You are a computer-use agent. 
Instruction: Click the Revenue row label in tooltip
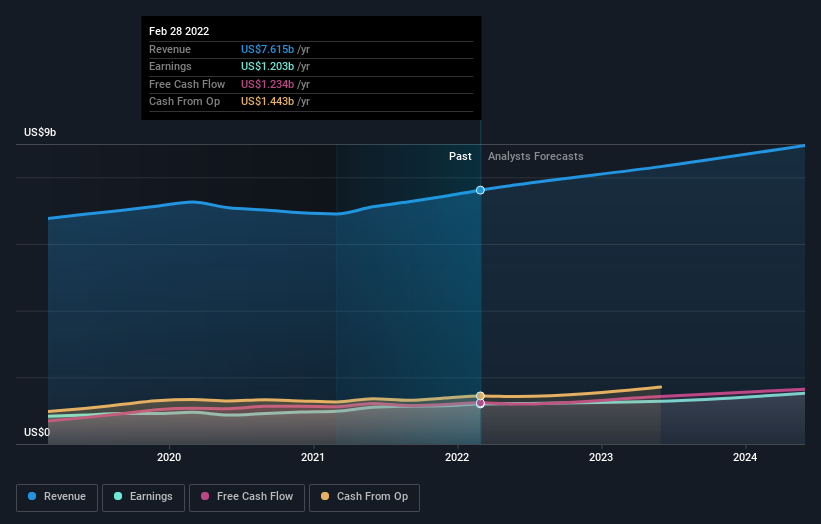coord(170,49)
